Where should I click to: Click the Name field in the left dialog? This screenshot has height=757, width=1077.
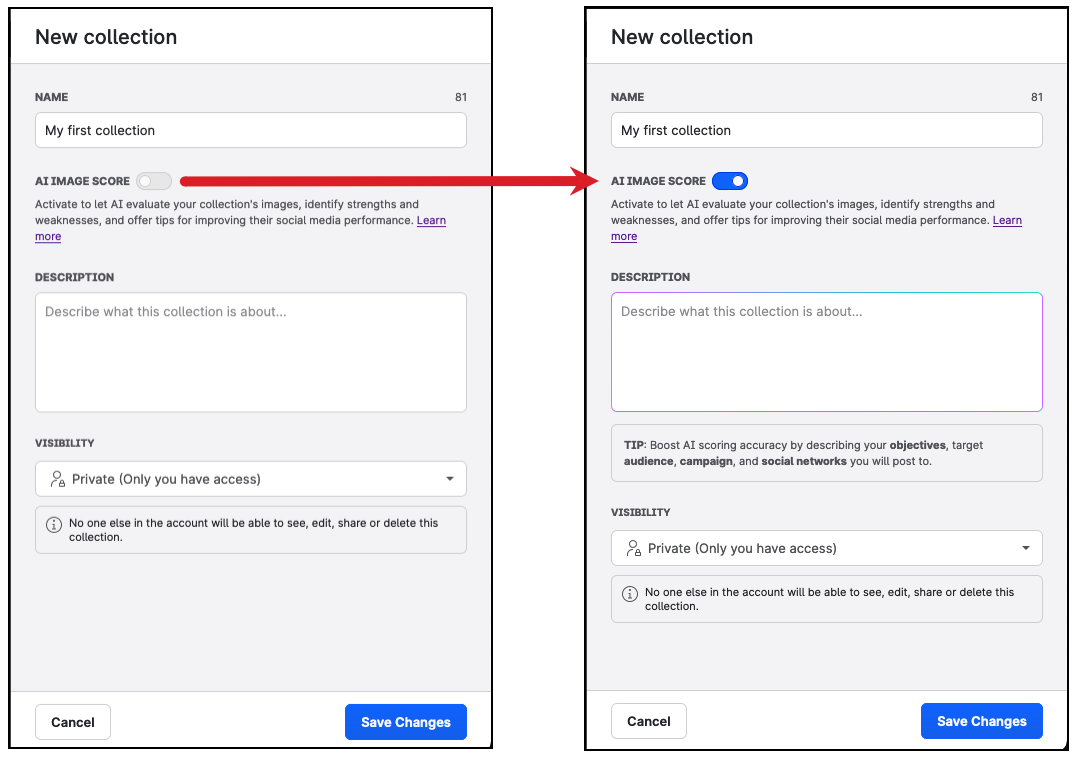pyautogui.click(x=250, y=130)
